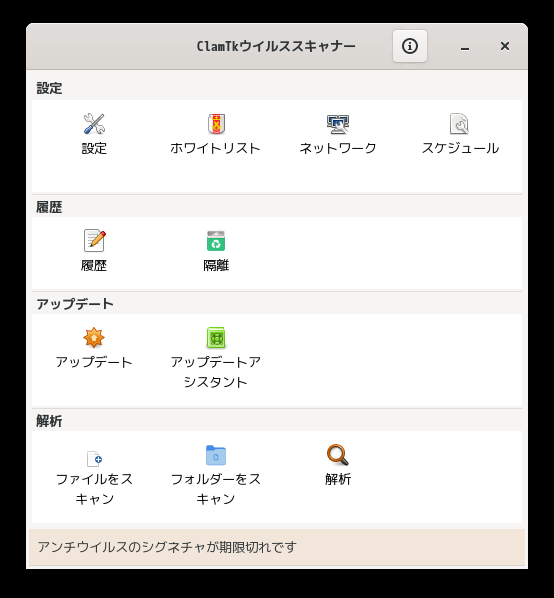Open the 履歴 notepad pencil icon
Viewport: 554px width, 598px height.
[94, 240]
